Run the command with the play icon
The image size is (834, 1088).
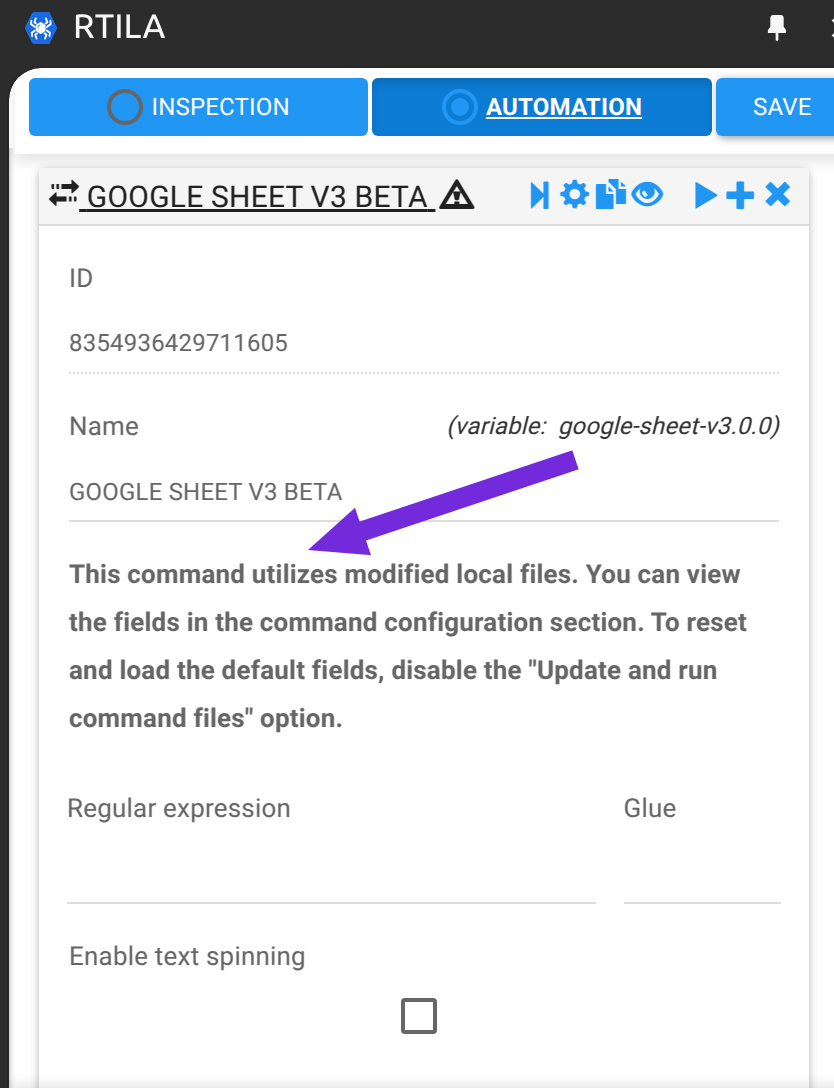coord(706,196)
